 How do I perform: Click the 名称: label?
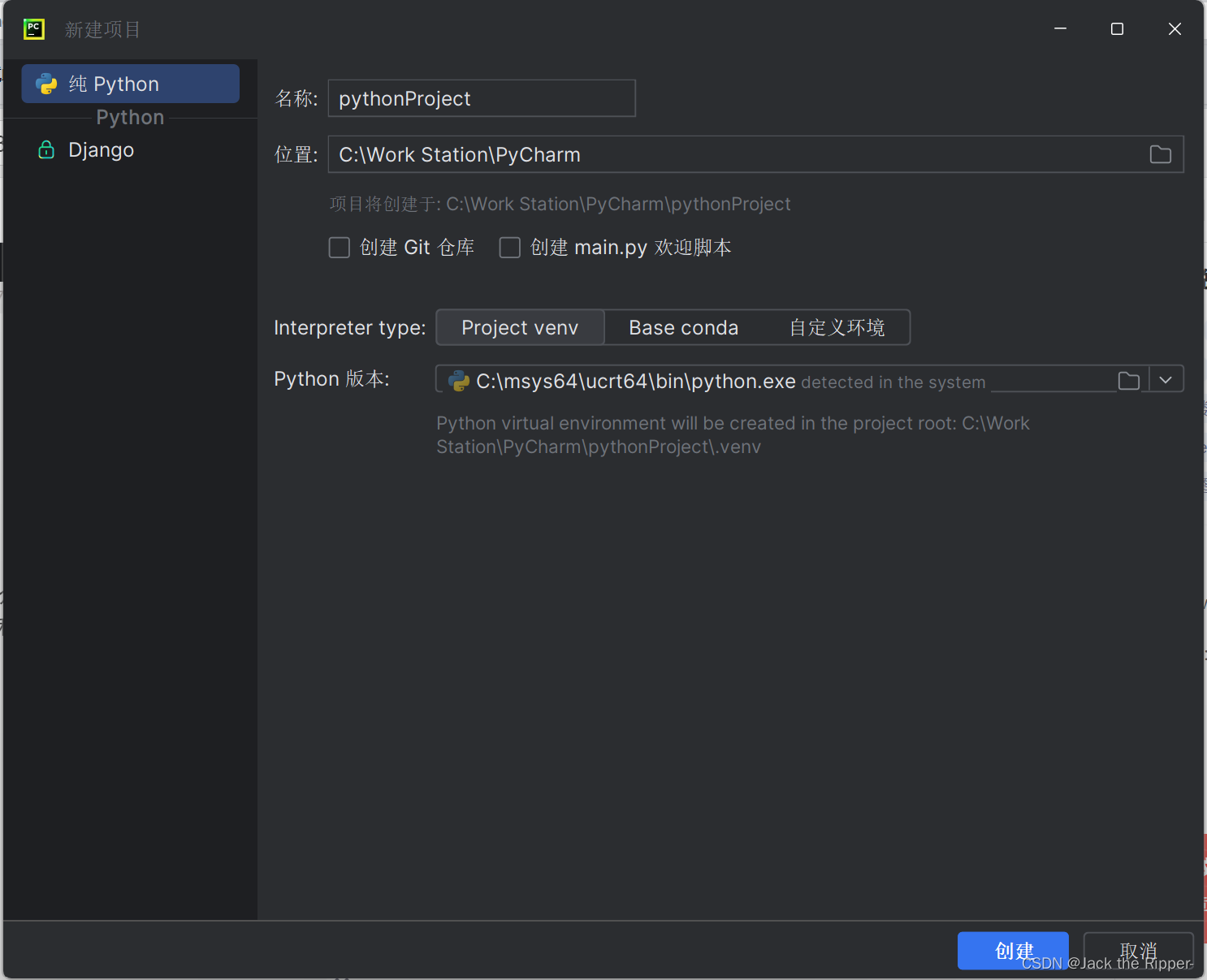click(x=296, y=98)
